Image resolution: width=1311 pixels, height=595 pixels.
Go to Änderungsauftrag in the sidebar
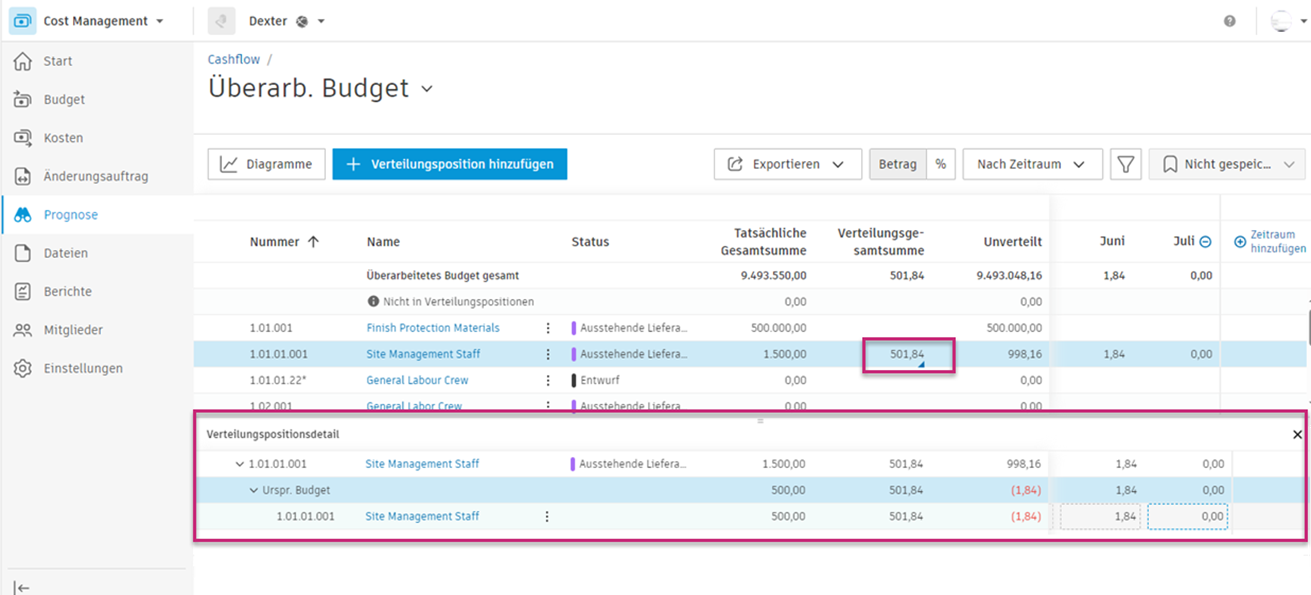coord(95,177)
